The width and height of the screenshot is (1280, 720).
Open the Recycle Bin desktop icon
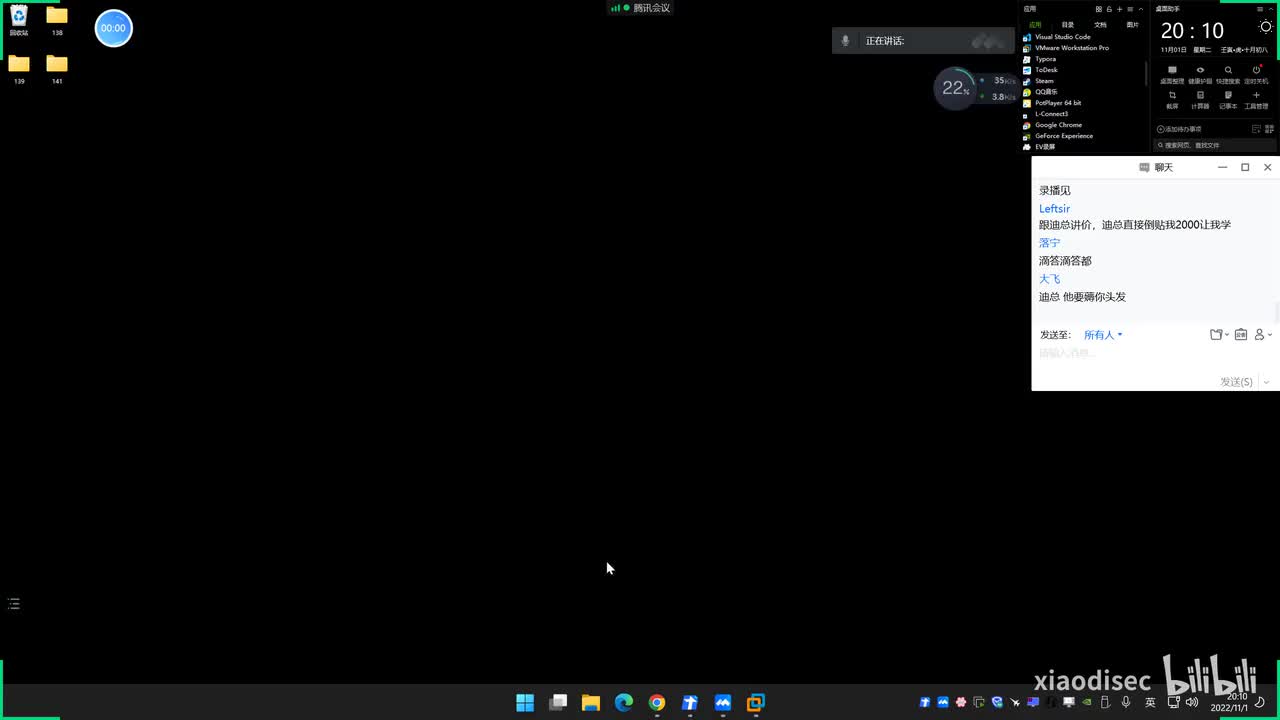click(19, 19)
